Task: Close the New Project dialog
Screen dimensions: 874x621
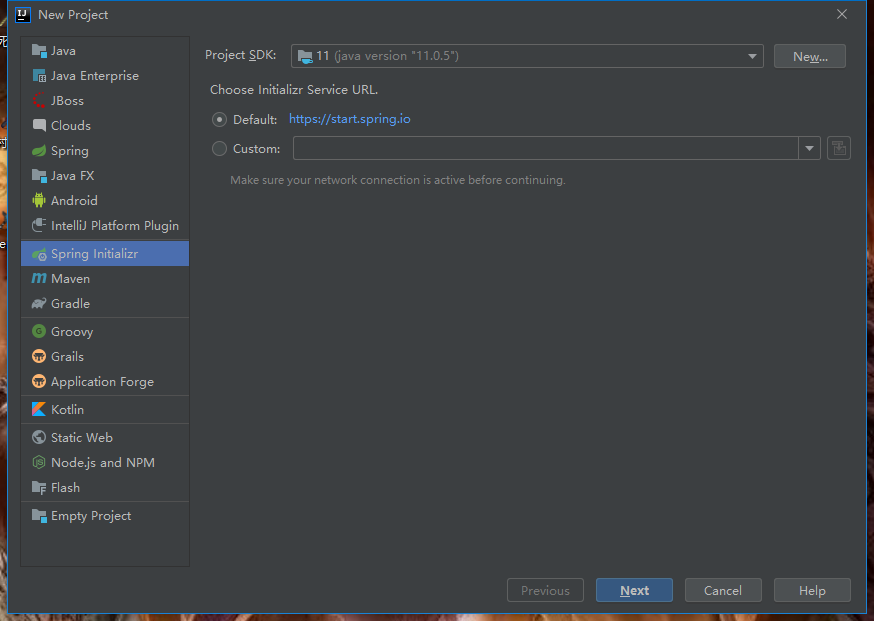Action: [842, 14]
